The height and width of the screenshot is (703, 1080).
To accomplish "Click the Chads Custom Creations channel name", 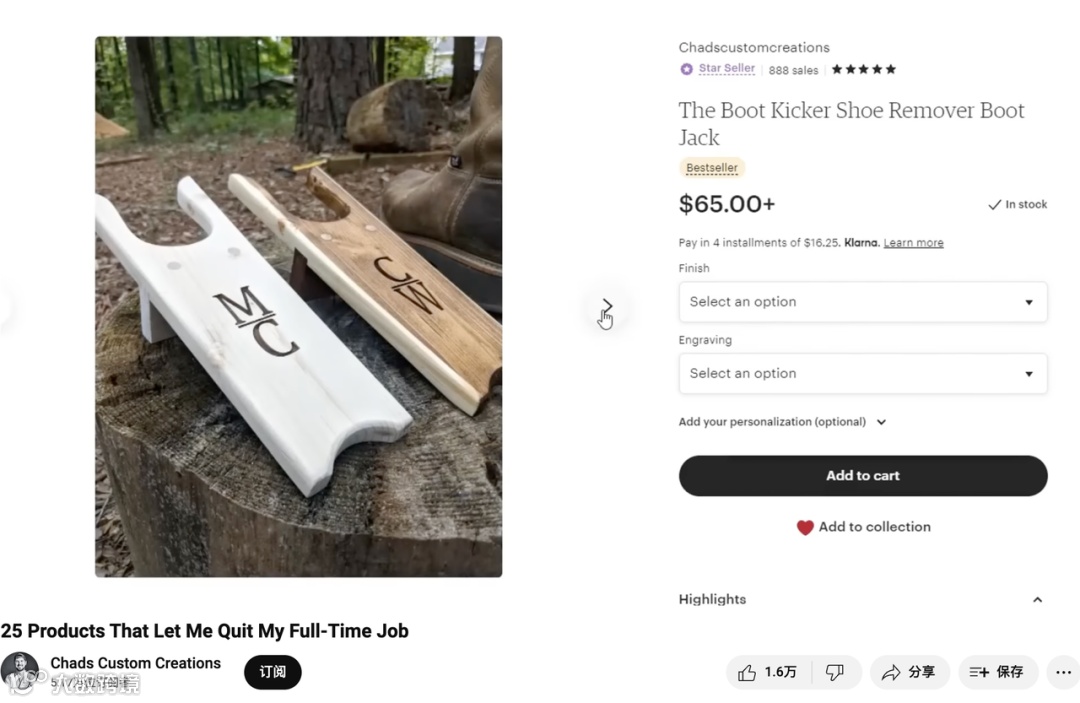I will click(136, 663).
